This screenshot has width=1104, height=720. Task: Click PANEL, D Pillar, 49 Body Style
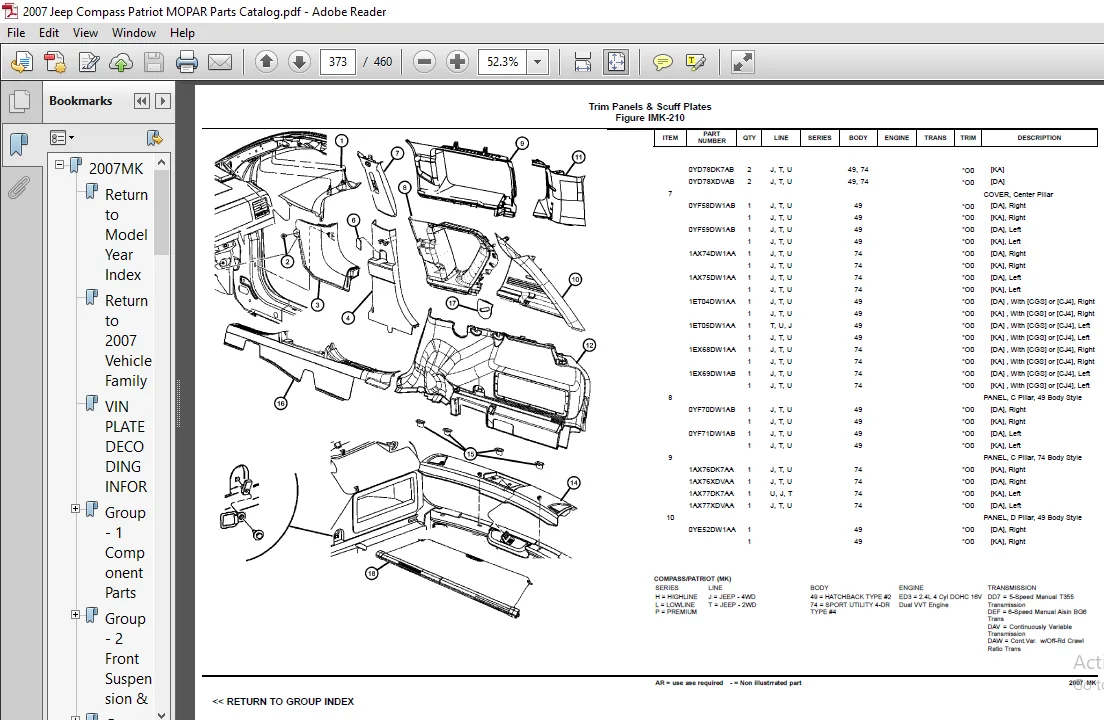tap(1032, 517)
